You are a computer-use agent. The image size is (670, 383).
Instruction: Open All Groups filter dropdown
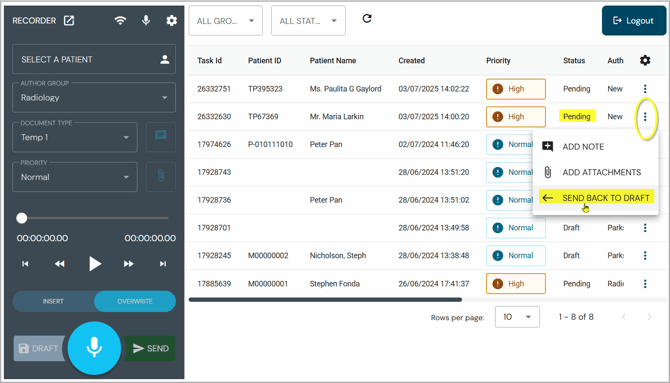point(226,21)
